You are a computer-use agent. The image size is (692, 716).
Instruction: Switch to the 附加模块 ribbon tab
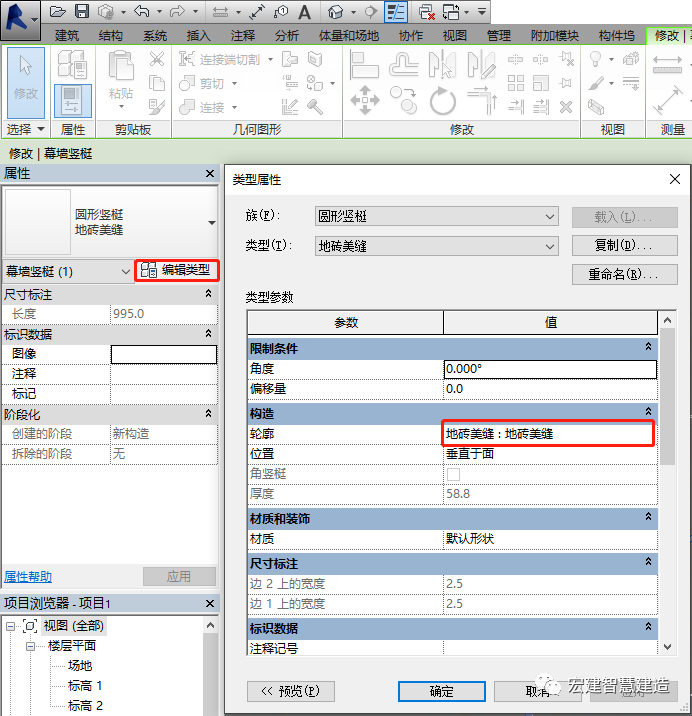[x=555, y=35]
